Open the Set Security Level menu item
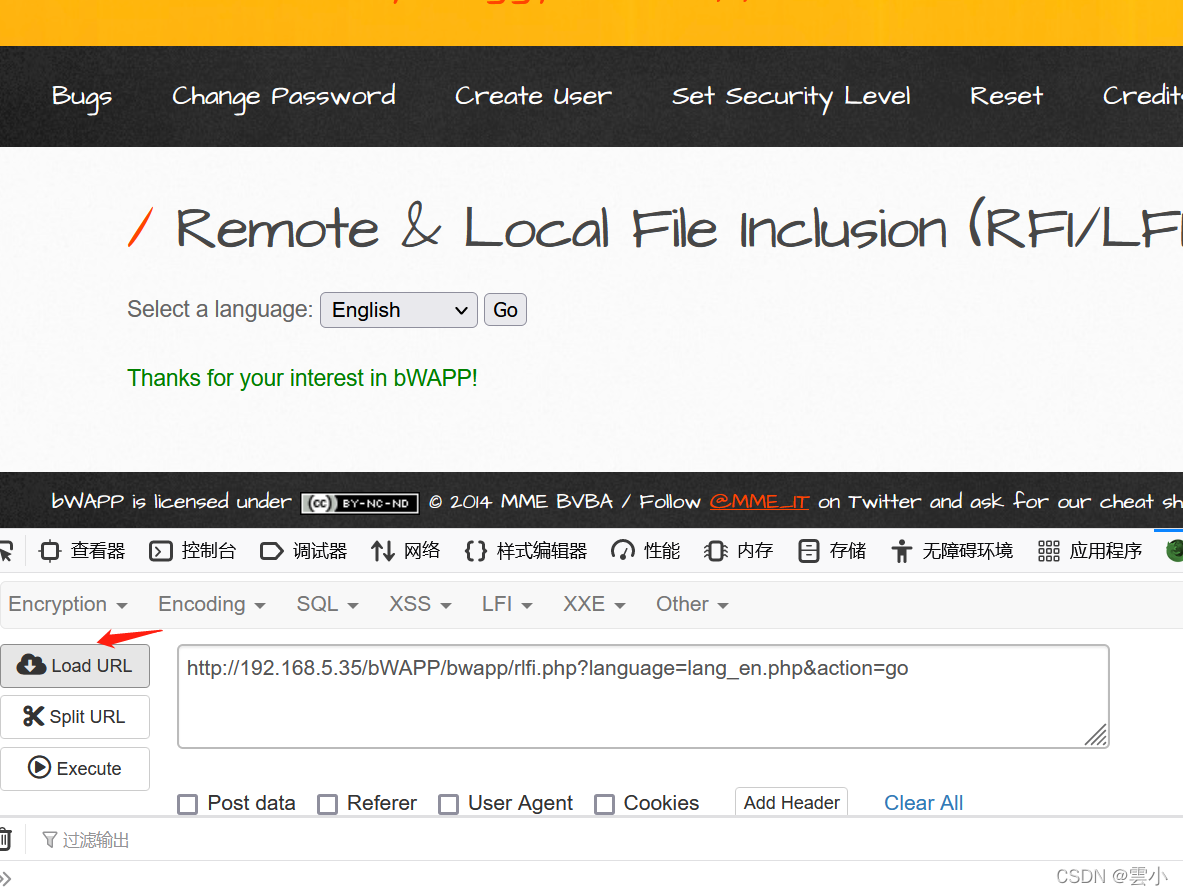Image resolution: width=1183 pixels, height=895 pixels. pos(791,97)
